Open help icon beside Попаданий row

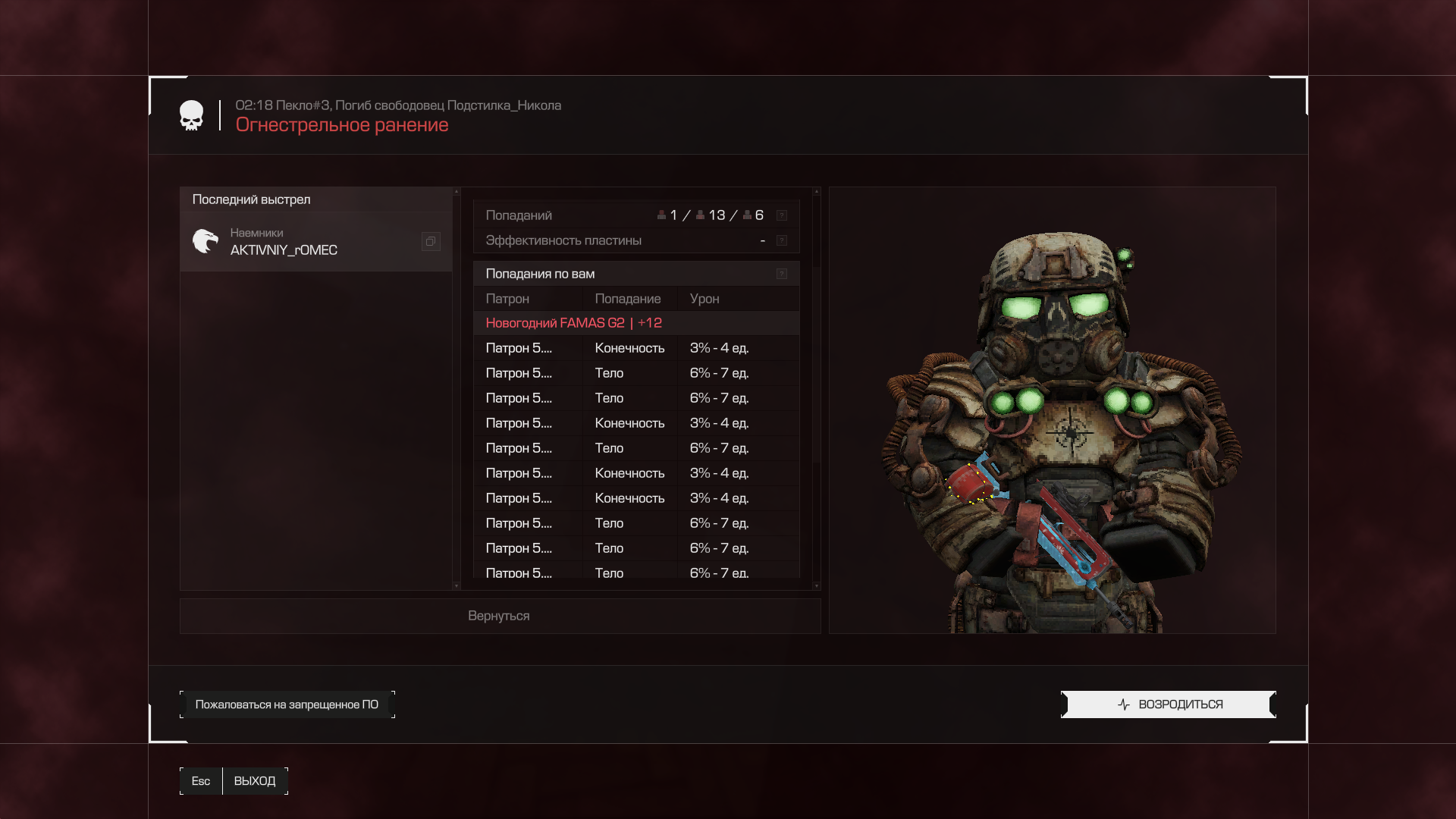click(782, 215)
